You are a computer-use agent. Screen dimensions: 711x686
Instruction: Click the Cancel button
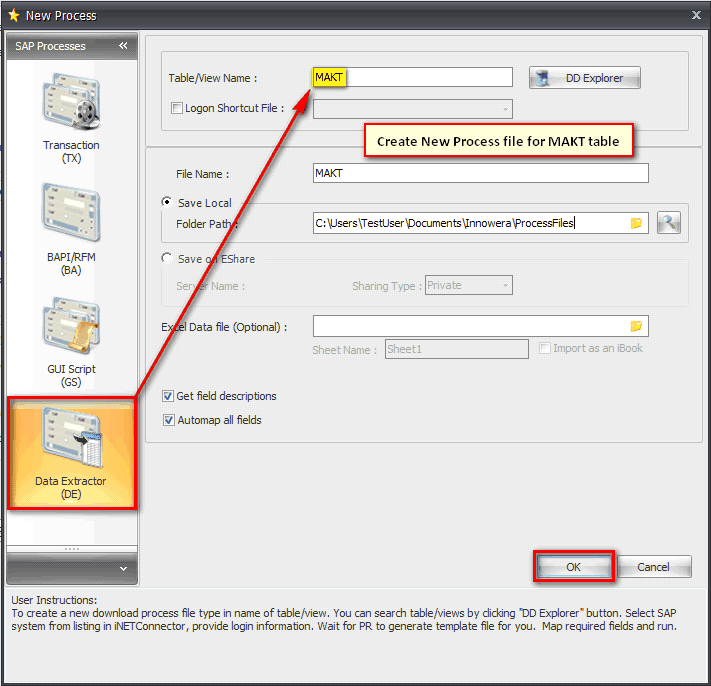point(653,567)
